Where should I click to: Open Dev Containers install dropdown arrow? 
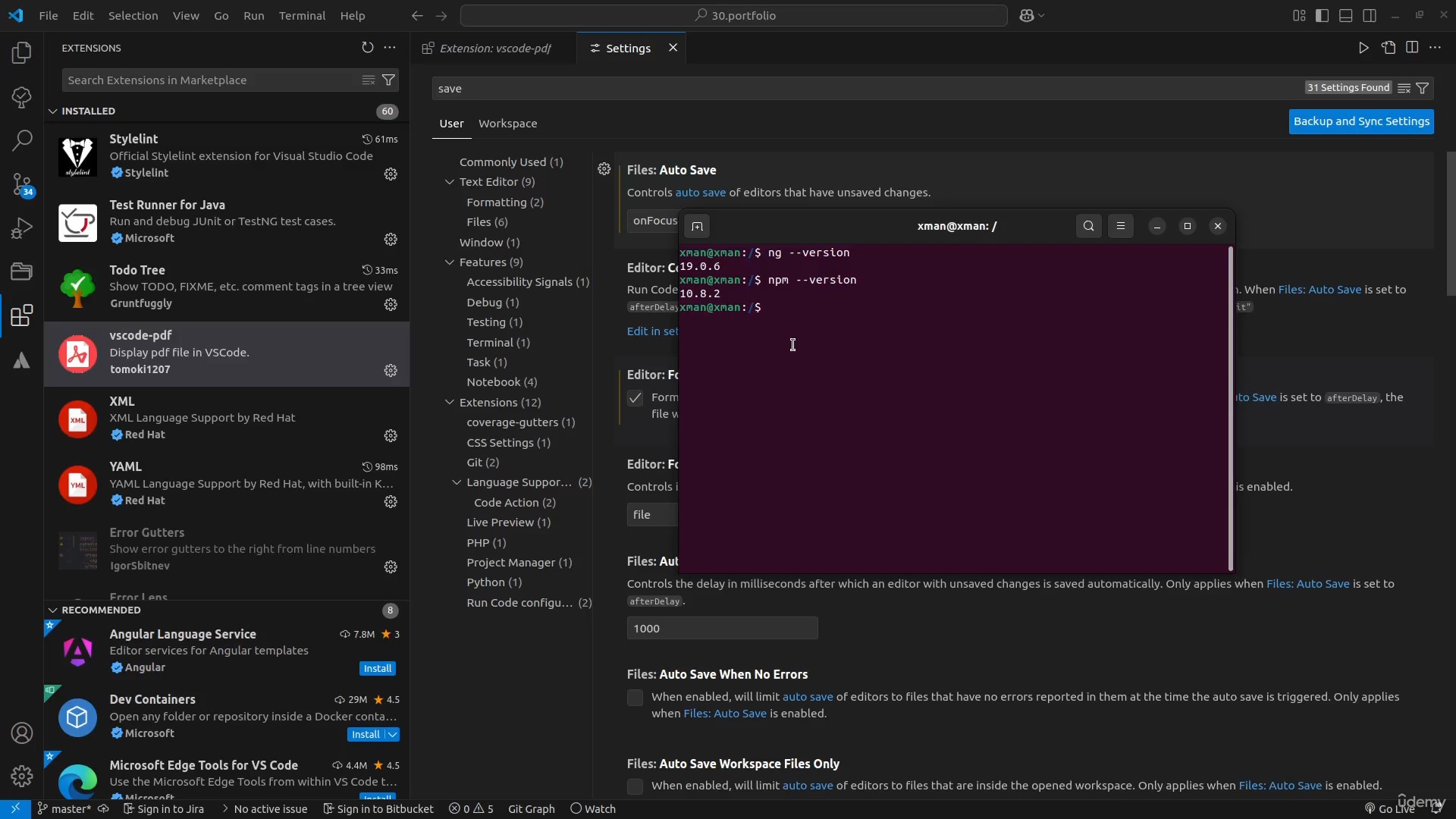click(x=392, y=734)
